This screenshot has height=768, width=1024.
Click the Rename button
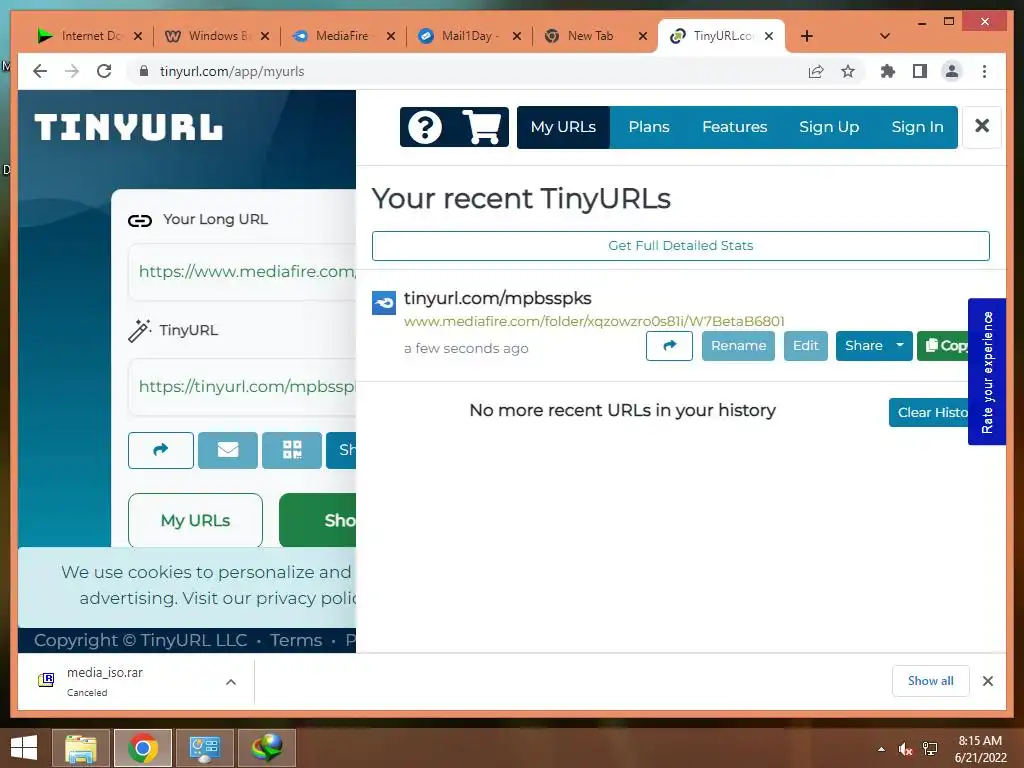[x=738, y=345]
